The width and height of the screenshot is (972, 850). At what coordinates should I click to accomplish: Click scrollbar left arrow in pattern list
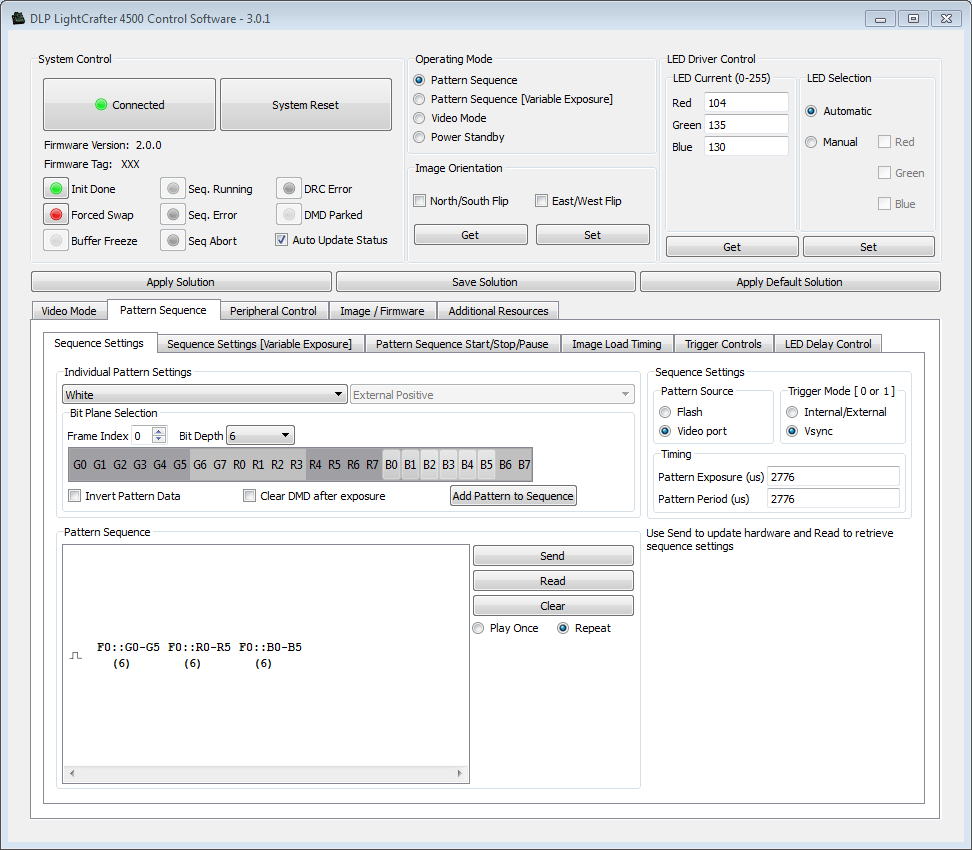click(x=73, y=773)
